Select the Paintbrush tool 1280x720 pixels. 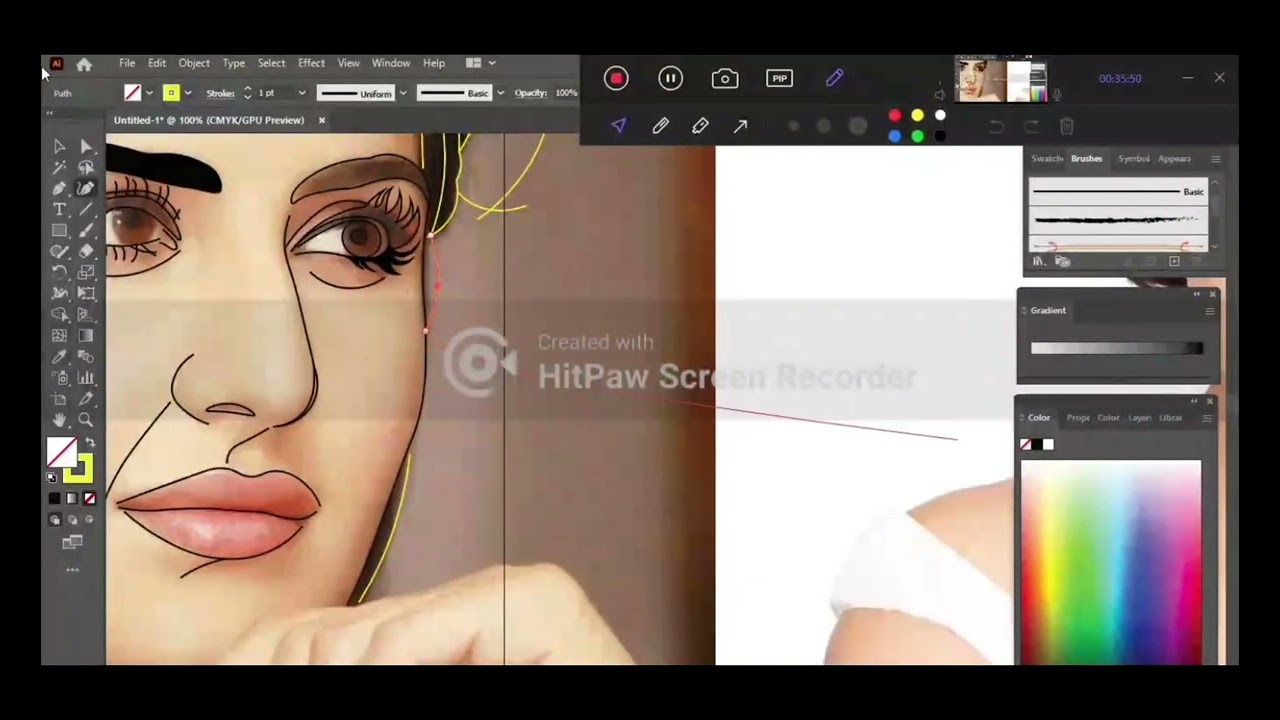coord(86,230)
